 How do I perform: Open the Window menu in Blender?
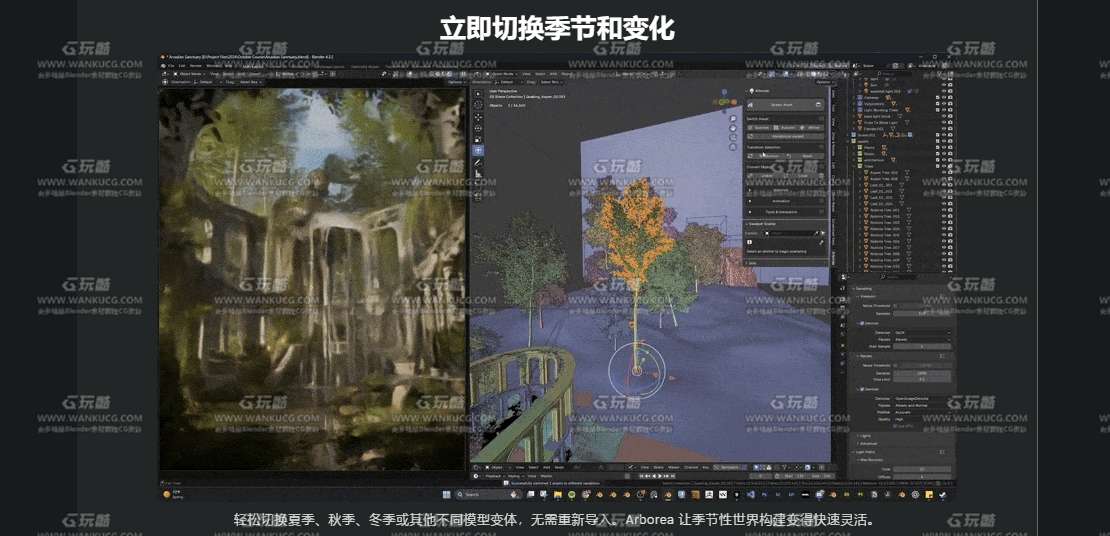click(x=212, y=66)
